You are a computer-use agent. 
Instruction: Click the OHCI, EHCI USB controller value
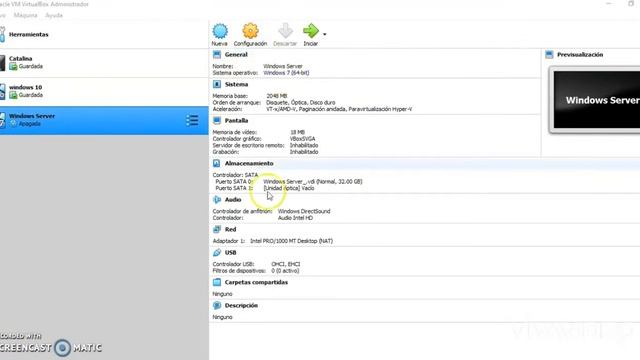pyautogui.click(x=286, y=264)
